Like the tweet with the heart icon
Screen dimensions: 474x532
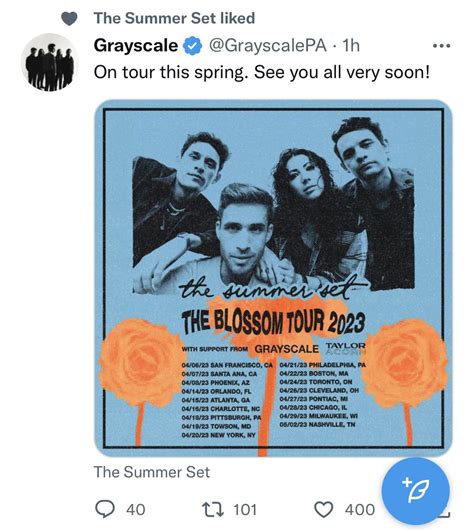324,510
